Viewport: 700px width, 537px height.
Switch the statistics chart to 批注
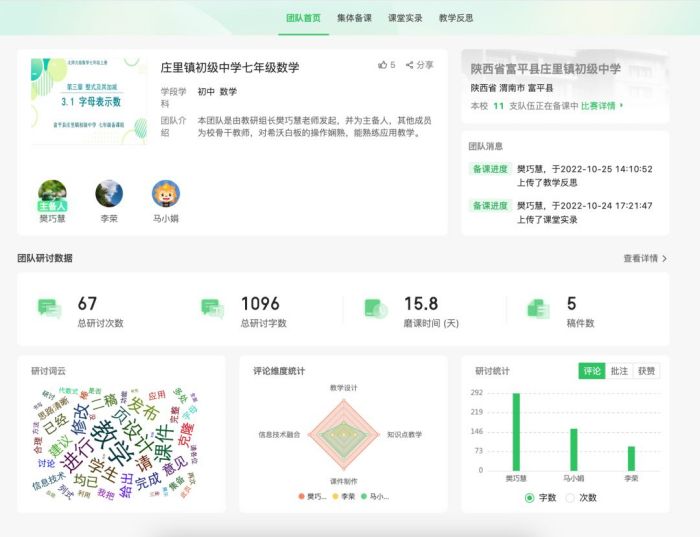coord(619,371)
